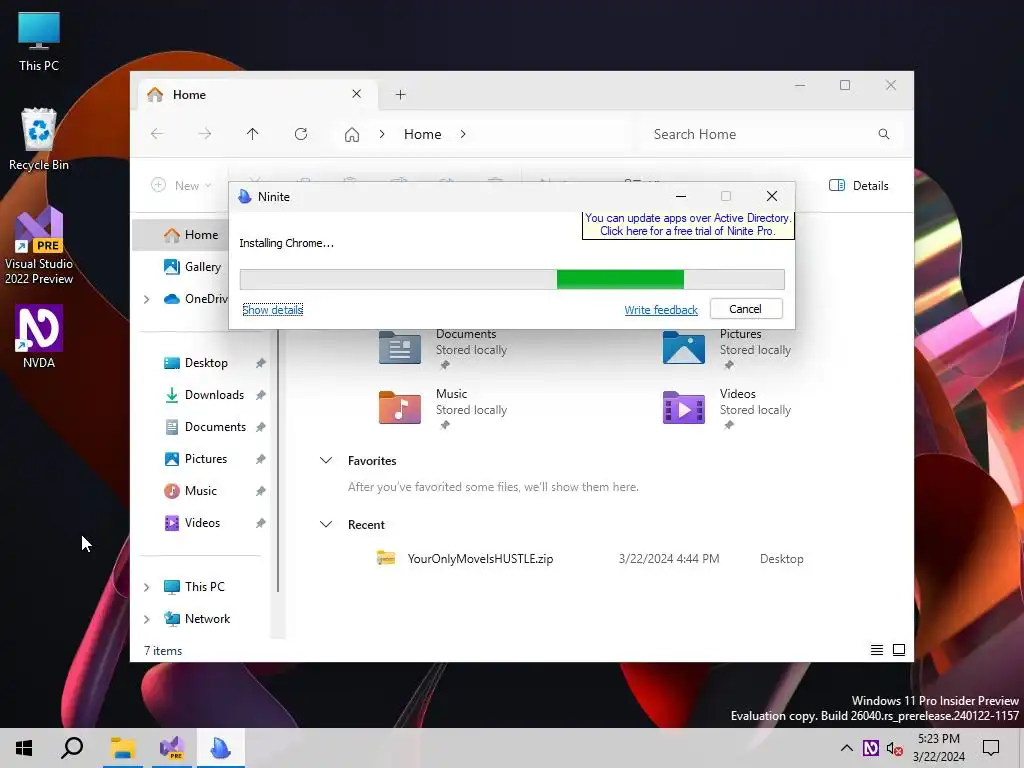Viewport: 1024px width, 768px height.
Task: Click the navigation pane scrollbar
Action: coord(278,461)
